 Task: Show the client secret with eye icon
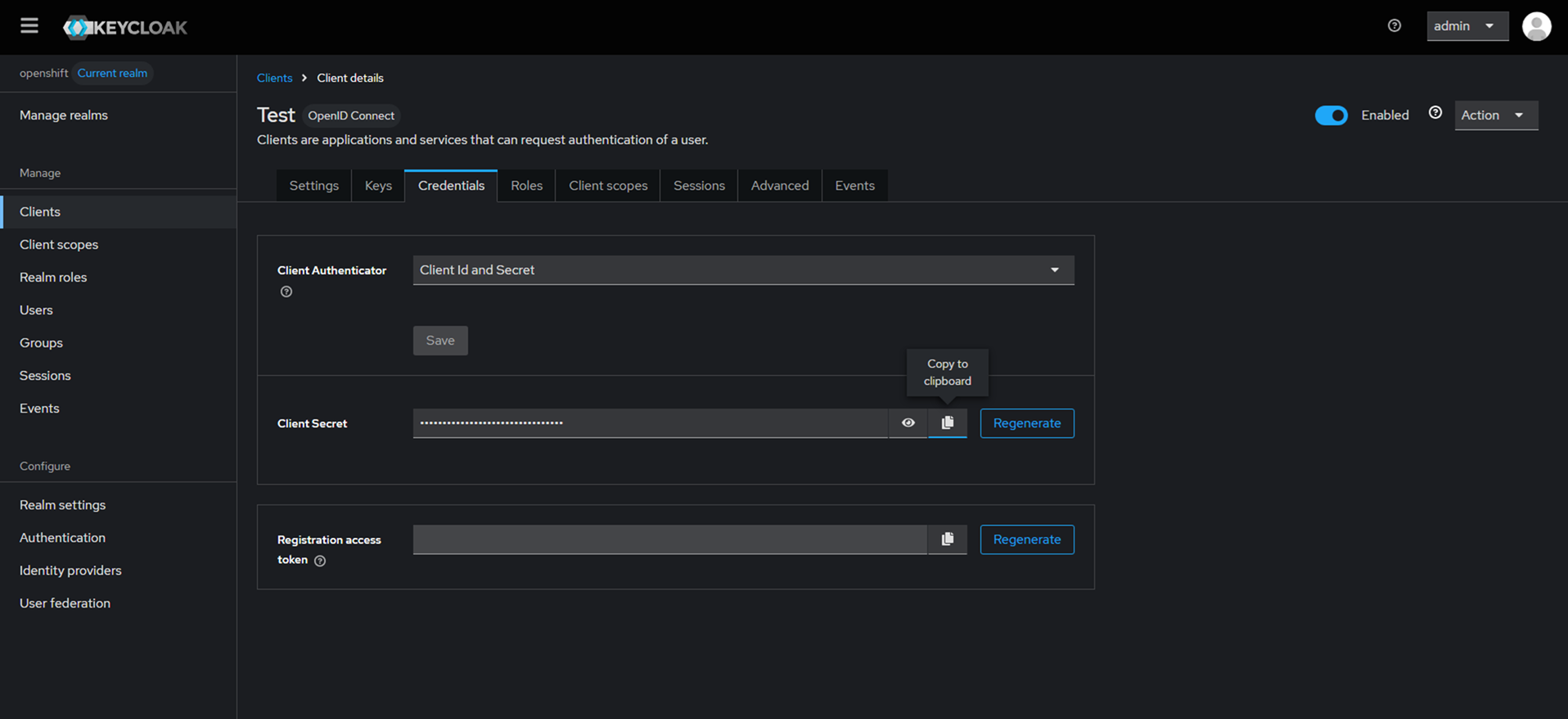(x=908, y=423)
